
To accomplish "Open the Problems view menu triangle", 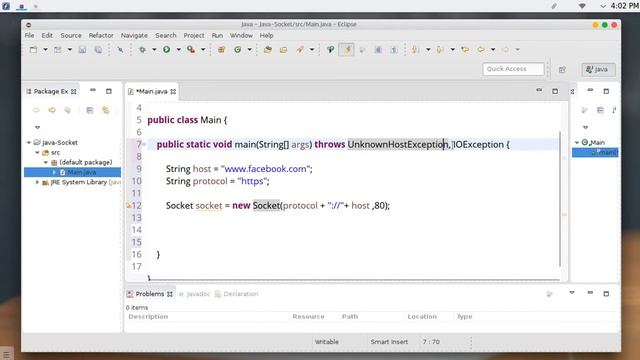I will (x=572, y=293).
